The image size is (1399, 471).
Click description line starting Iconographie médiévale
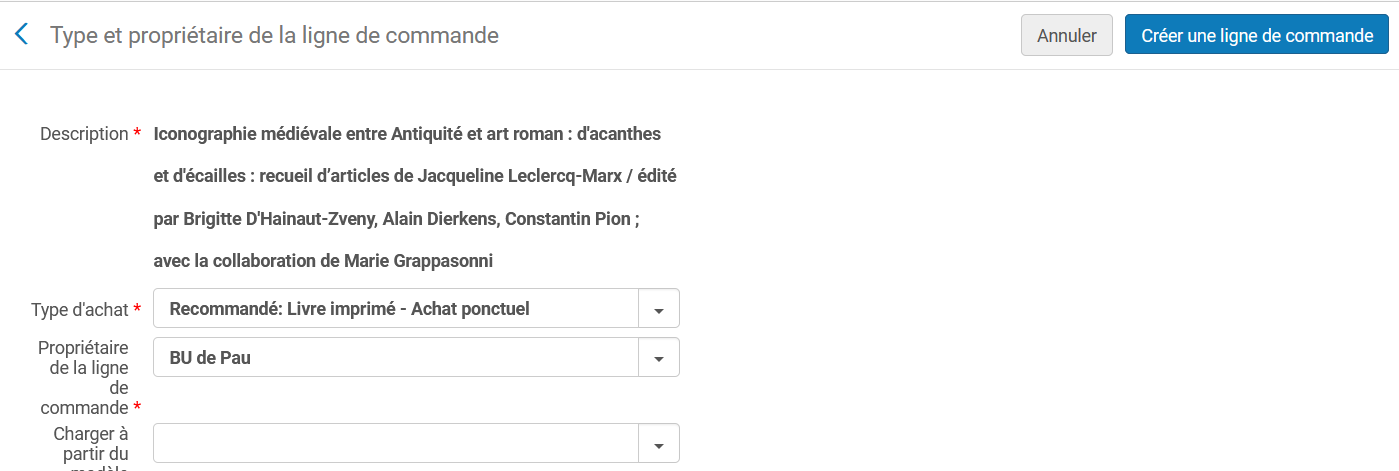click(x=407, y=134)
